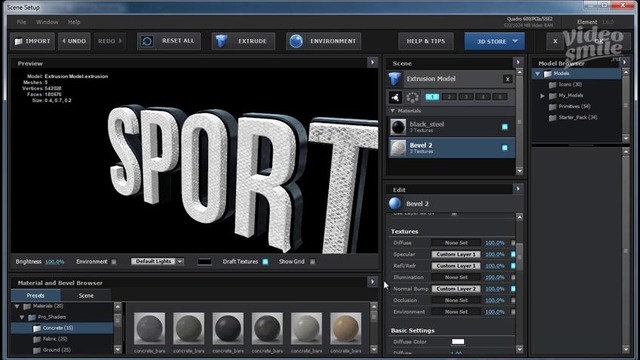Open the Normal Bump Custom Layer 2 selector
Screen dimensions: 640x360
[x=456, y=289]
